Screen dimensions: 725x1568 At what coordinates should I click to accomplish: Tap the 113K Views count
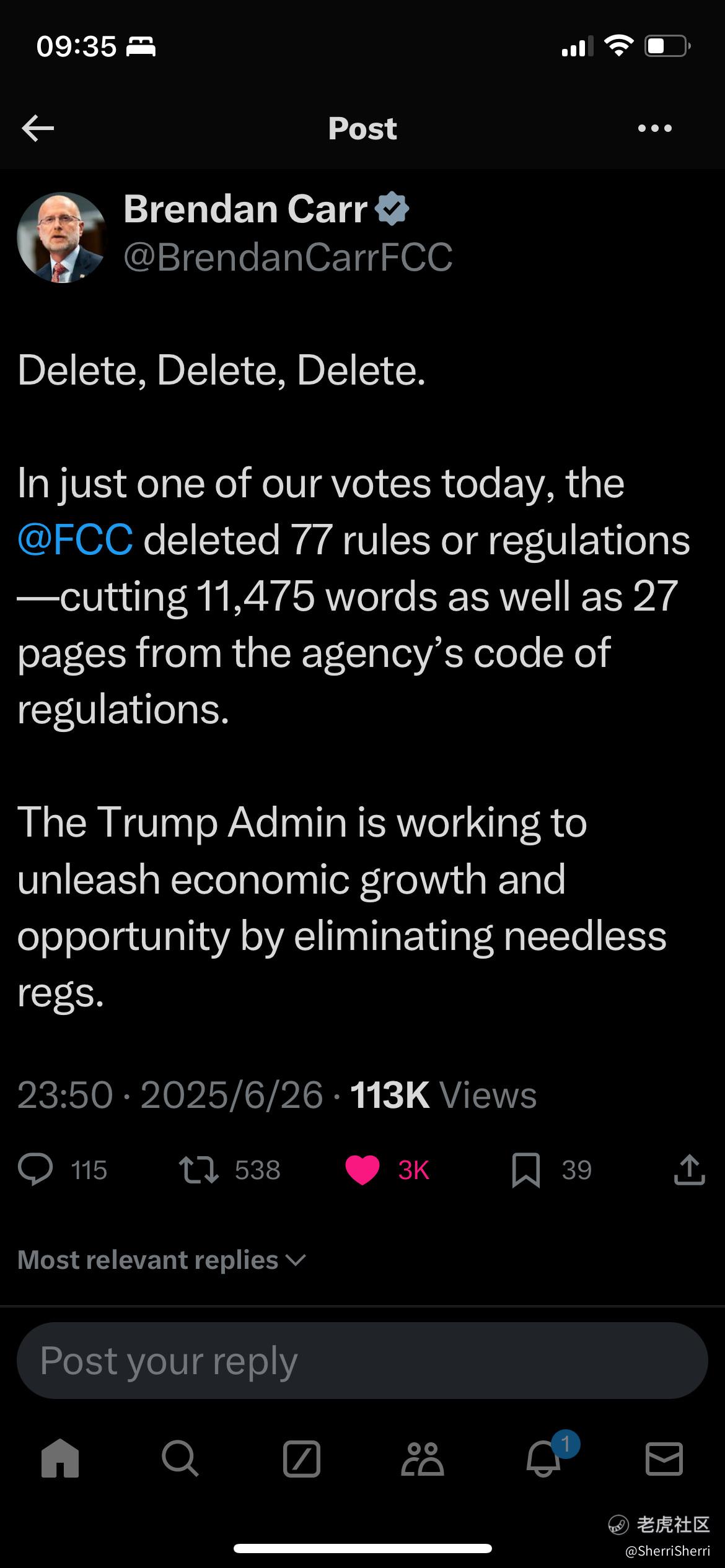click(x=443, y=1095)
